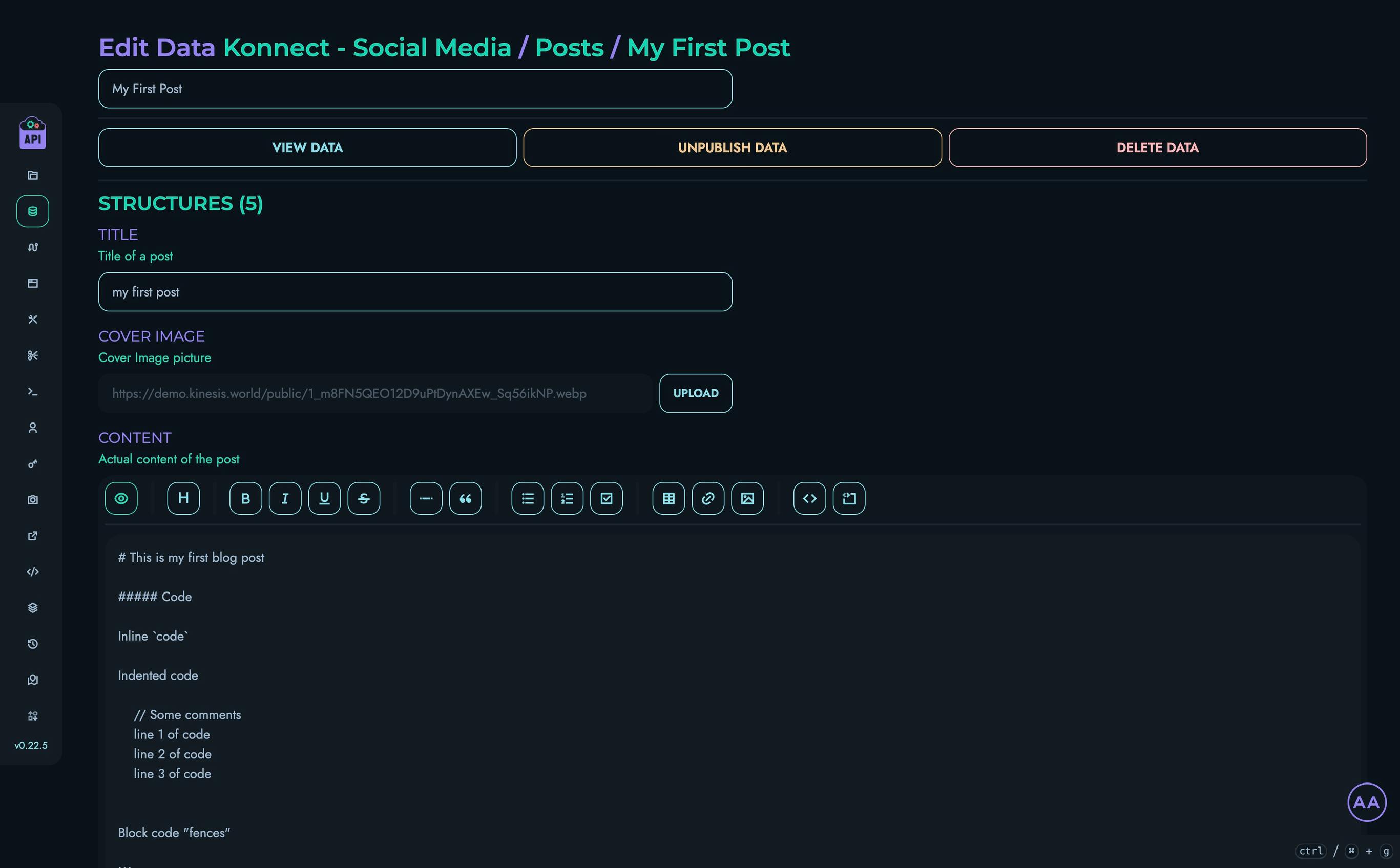Toggle bold formatting in content editor
The height and width of the screenshot is (868, 1400).
pyautogui.click(x=246, y=498)
